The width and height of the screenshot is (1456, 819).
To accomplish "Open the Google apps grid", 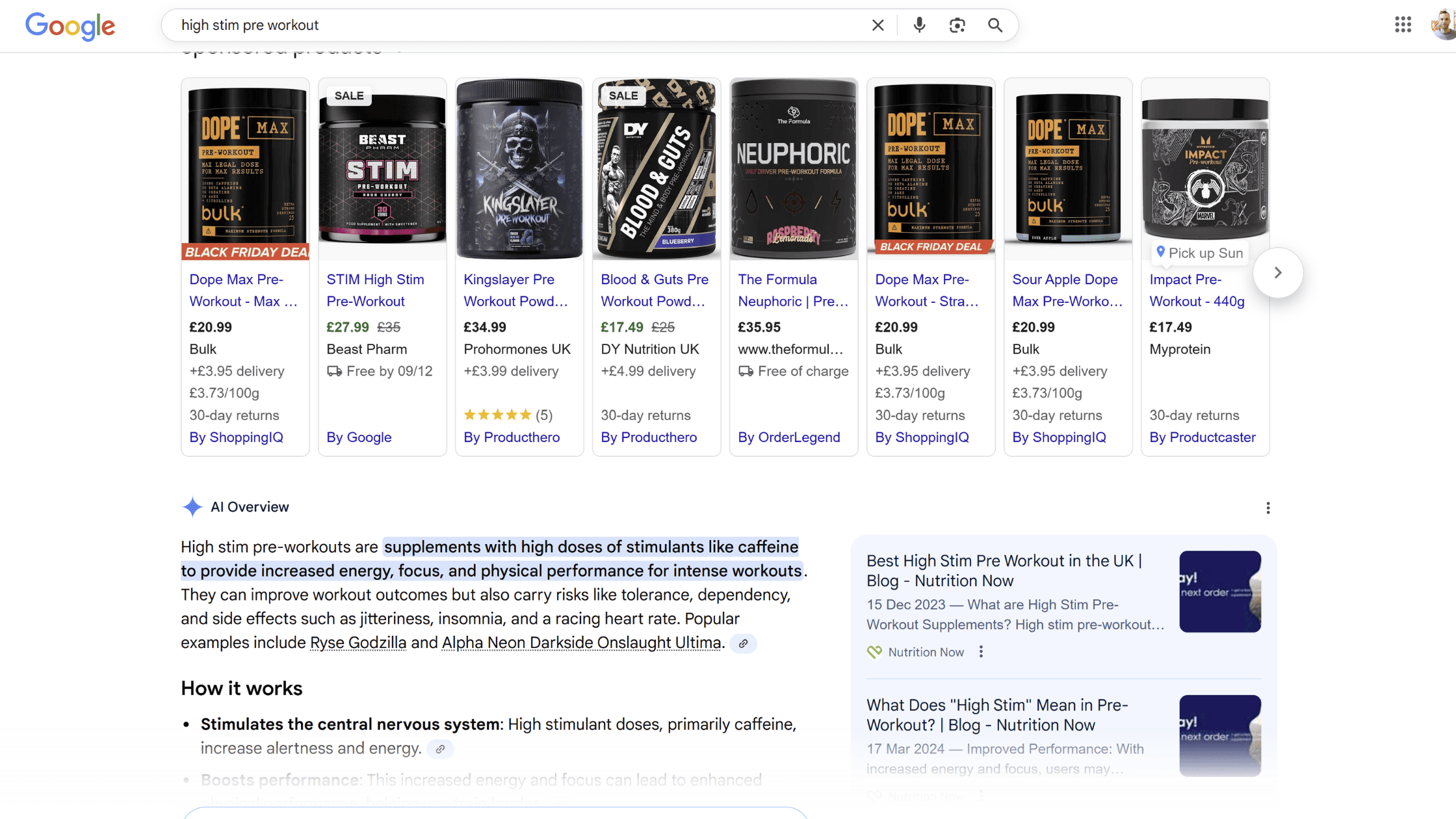I will click(1403, 25).
